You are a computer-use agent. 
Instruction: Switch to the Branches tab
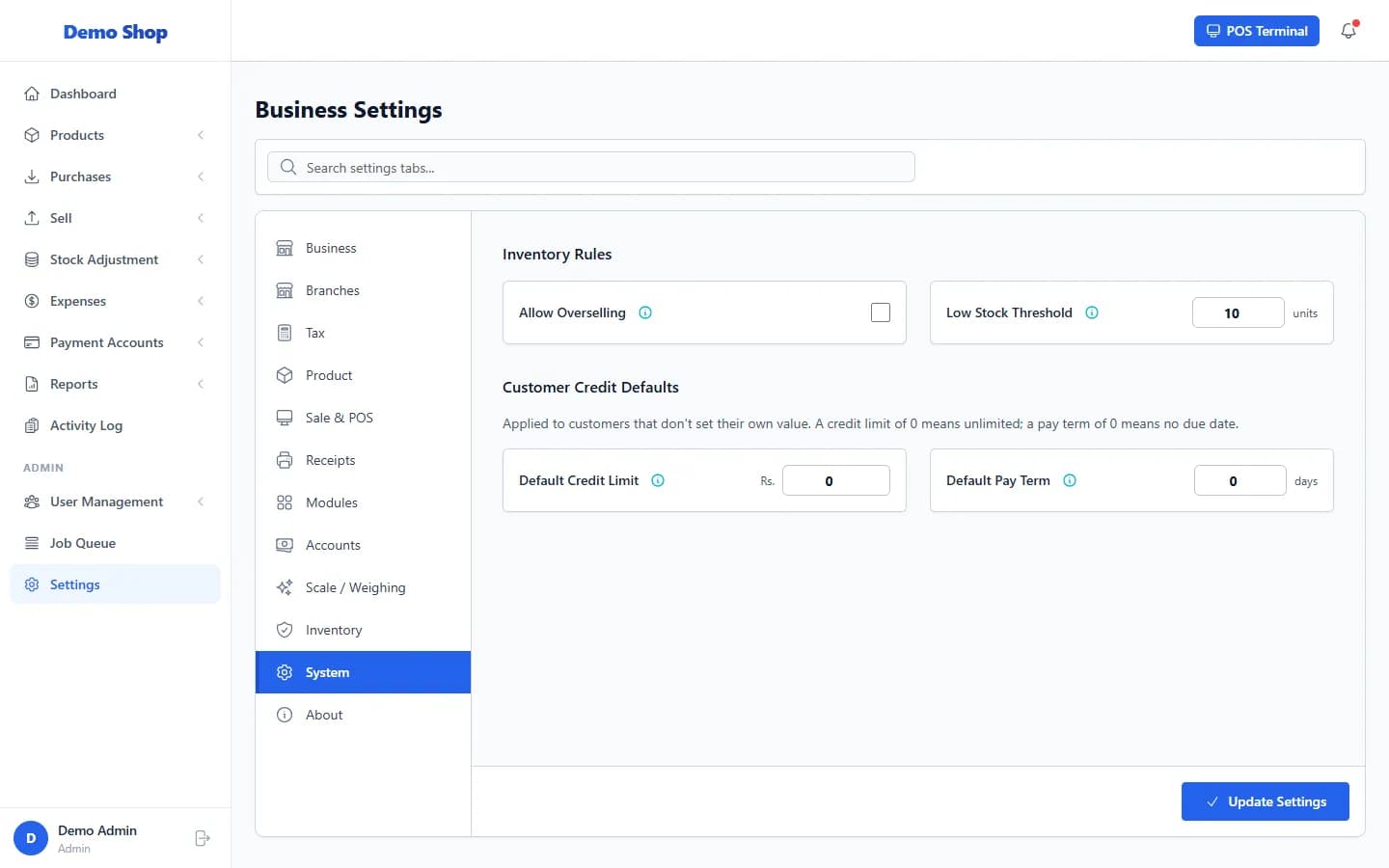(363, 290)
